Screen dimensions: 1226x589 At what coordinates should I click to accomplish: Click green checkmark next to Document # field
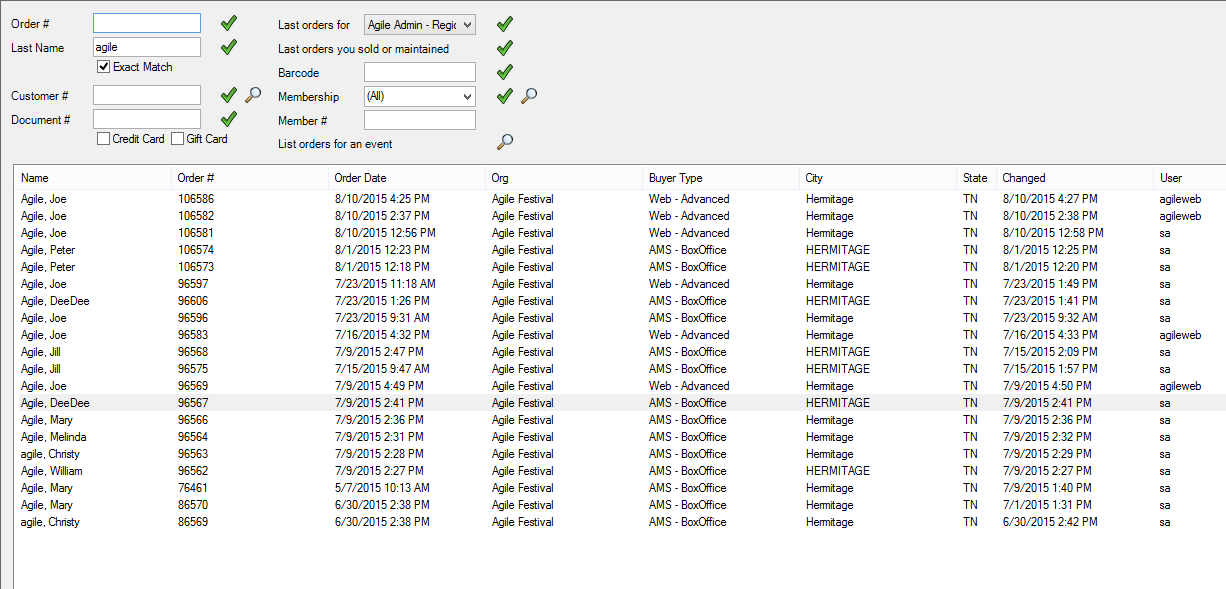[x=229, y=119]
